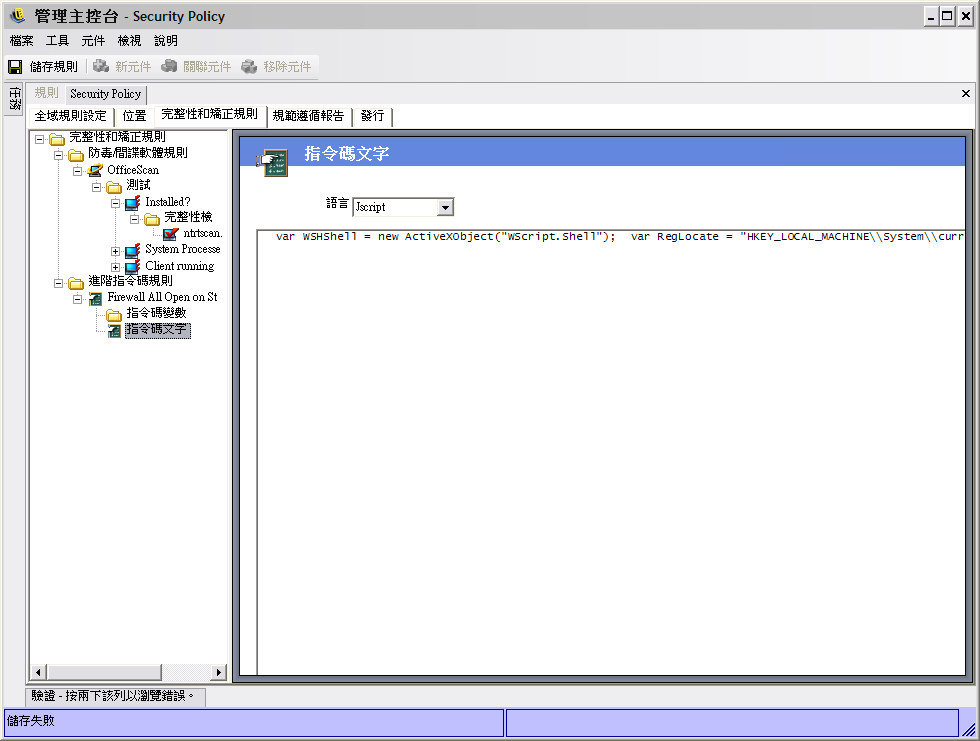
Task: Open the 檢視 menu
Action: 129,41
